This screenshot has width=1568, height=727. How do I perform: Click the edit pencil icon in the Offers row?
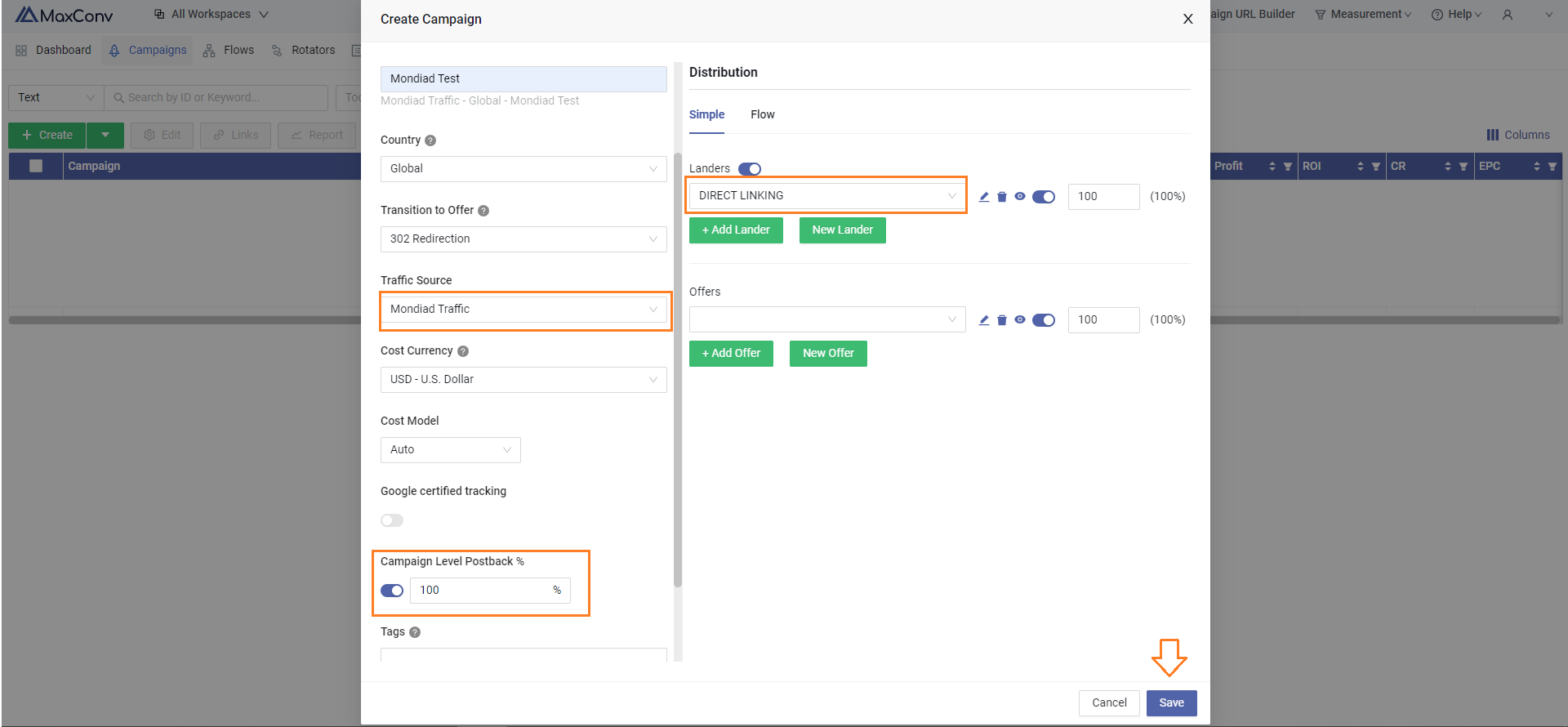(x=984, y=320)
